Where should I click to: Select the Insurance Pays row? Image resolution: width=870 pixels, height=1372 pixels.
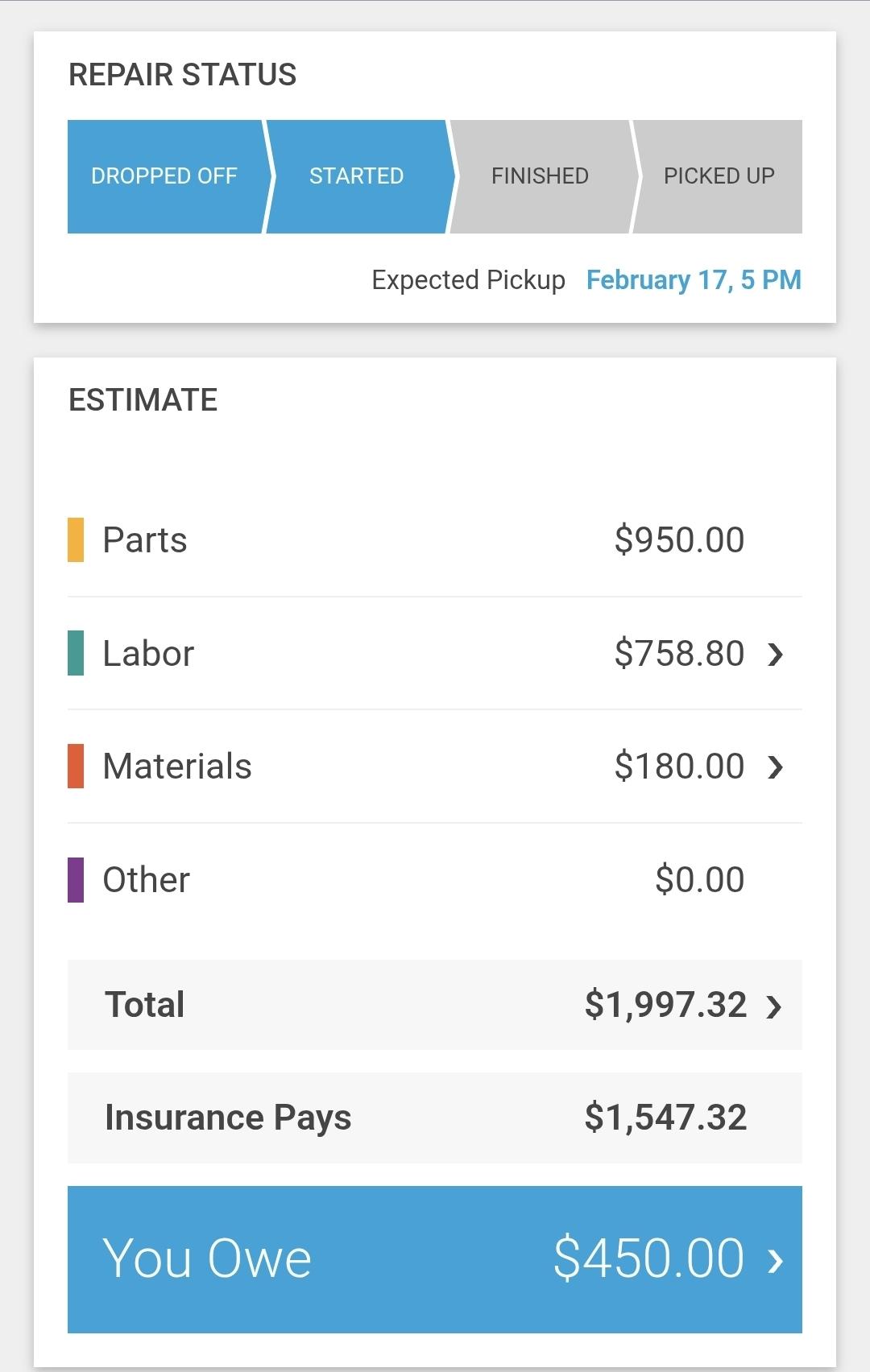point(435,1118)
